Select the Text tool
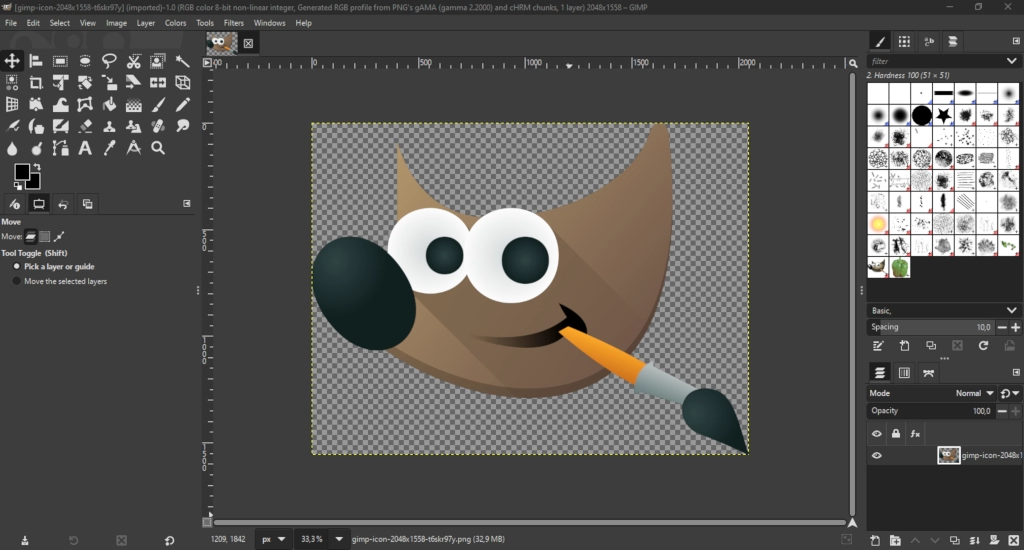Image resolution: width=1024 pixels, height=550 pixels. pos(85,148)
